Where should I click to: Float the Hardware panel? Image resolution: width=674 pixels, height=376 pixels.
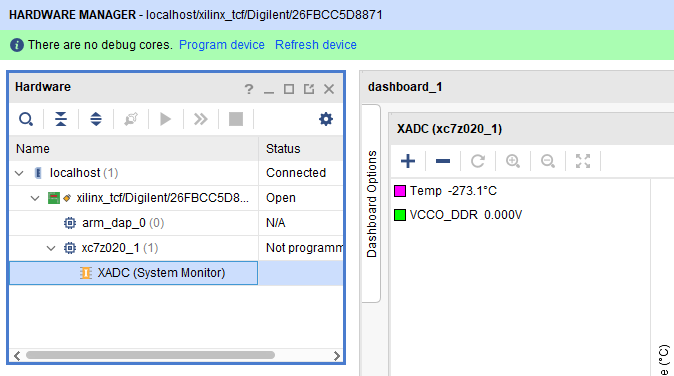pyautogui.click(x=309, y=89)
